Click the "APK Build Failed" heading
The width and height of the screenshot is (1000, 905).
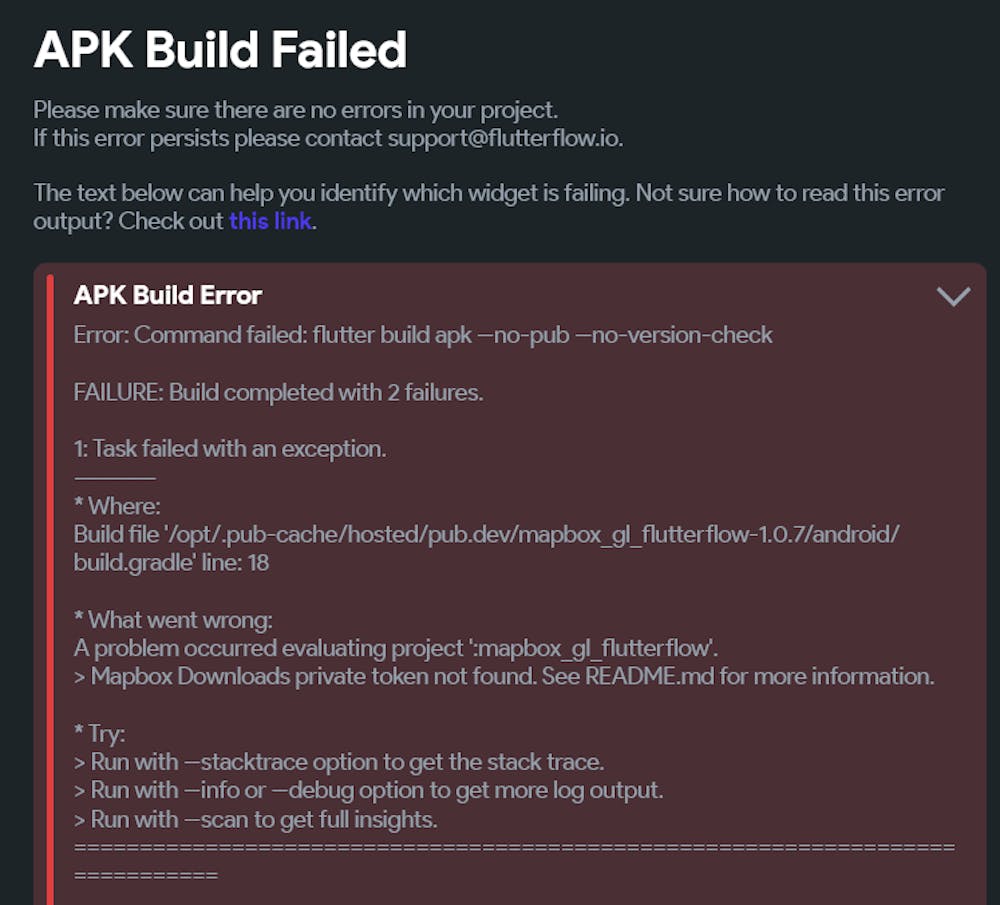point(220,50)
